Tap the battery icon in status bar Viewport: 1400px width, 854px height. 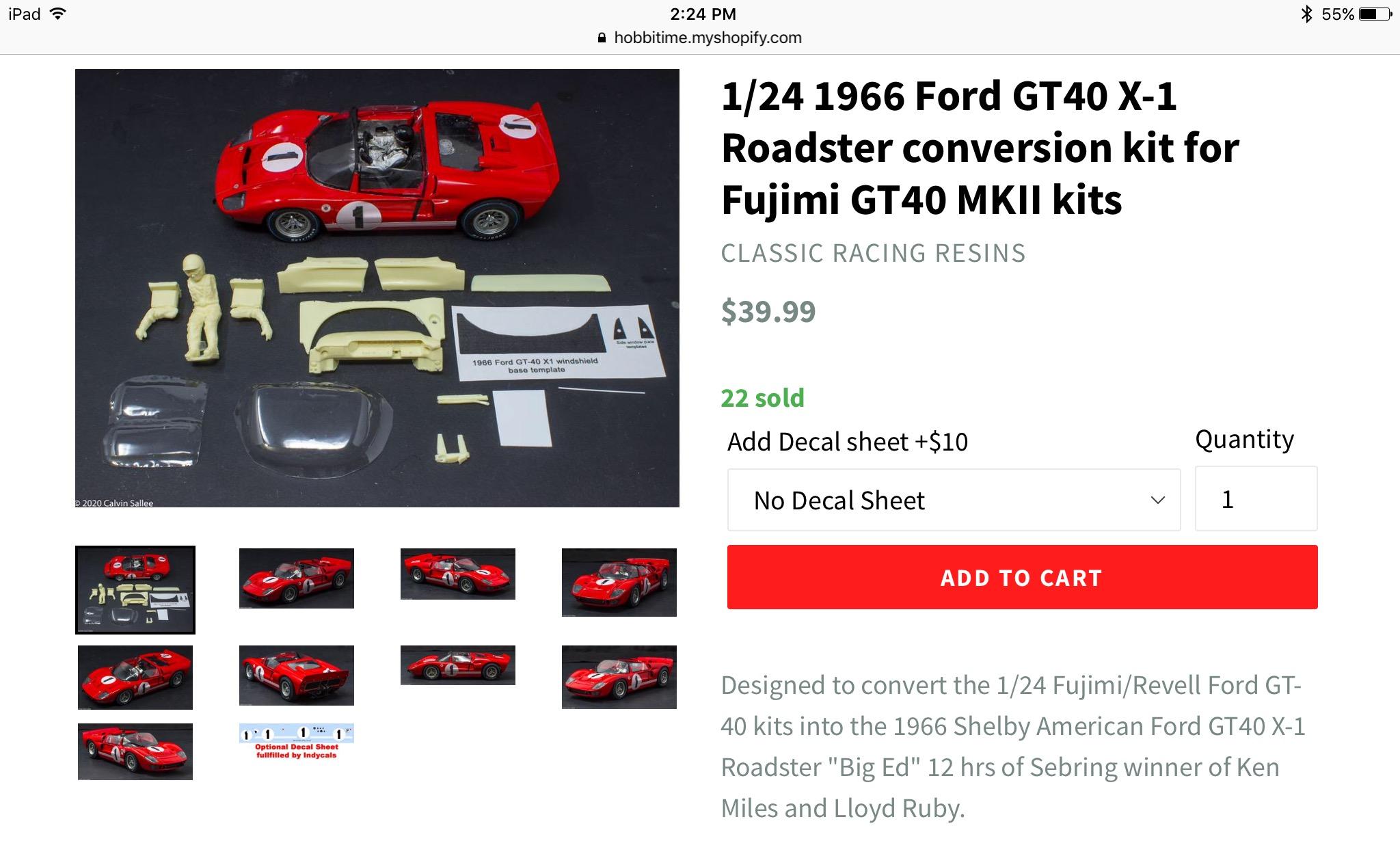click(1376, 14)
